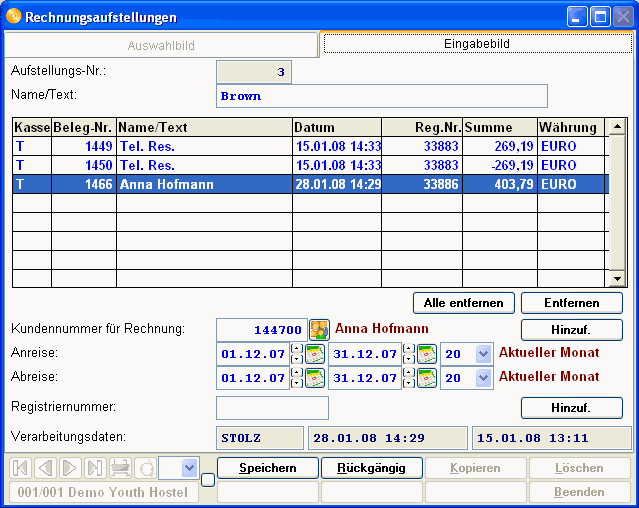Expand the Abreise dropdown showing 20
The width and height of the screenshot is (639, 508).
(483, 378)
